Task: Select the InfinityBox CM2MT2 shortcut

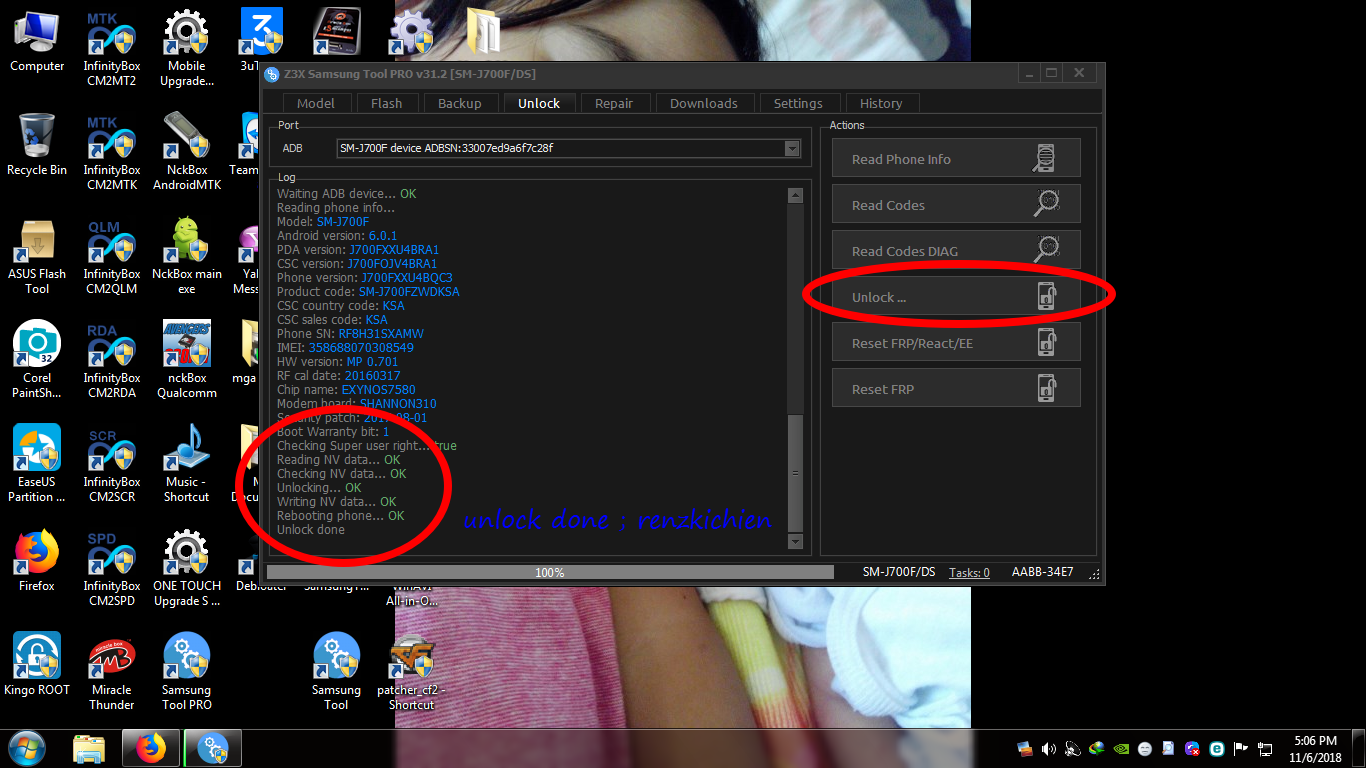Action: [112, 47]
